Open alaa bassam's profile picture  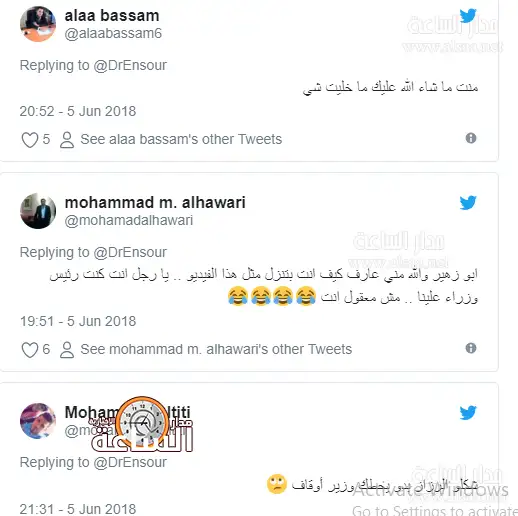[38, 24]
